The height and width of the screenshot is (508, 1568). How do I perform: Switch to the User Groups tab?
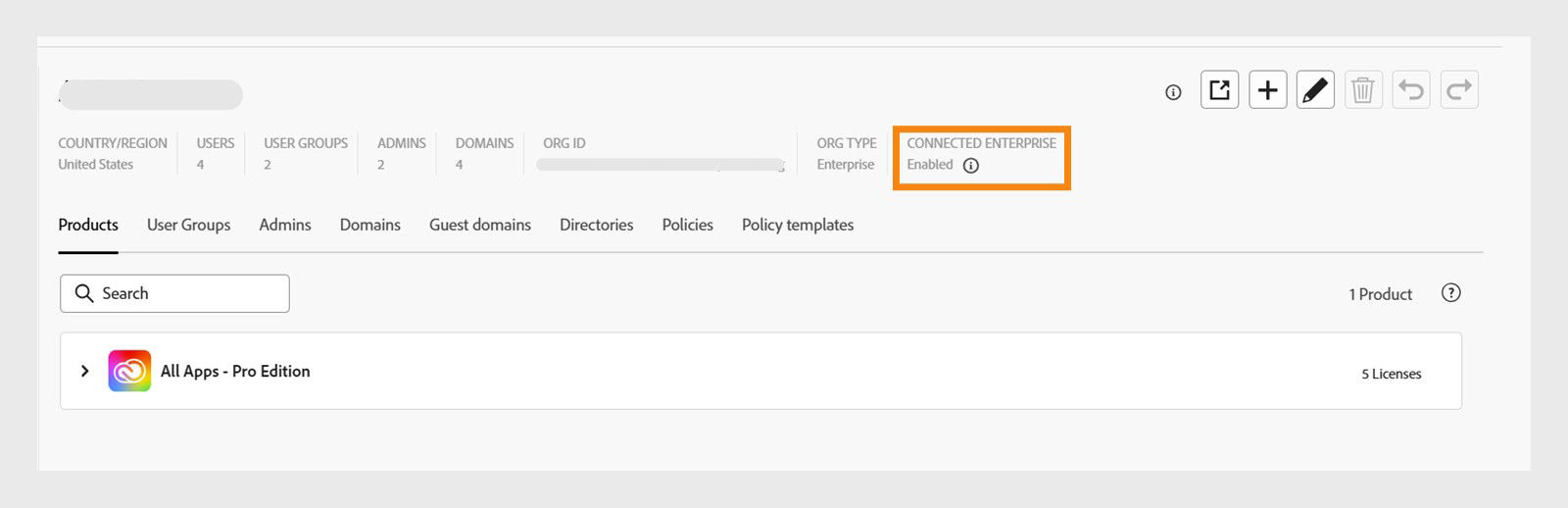click(189, 225)
